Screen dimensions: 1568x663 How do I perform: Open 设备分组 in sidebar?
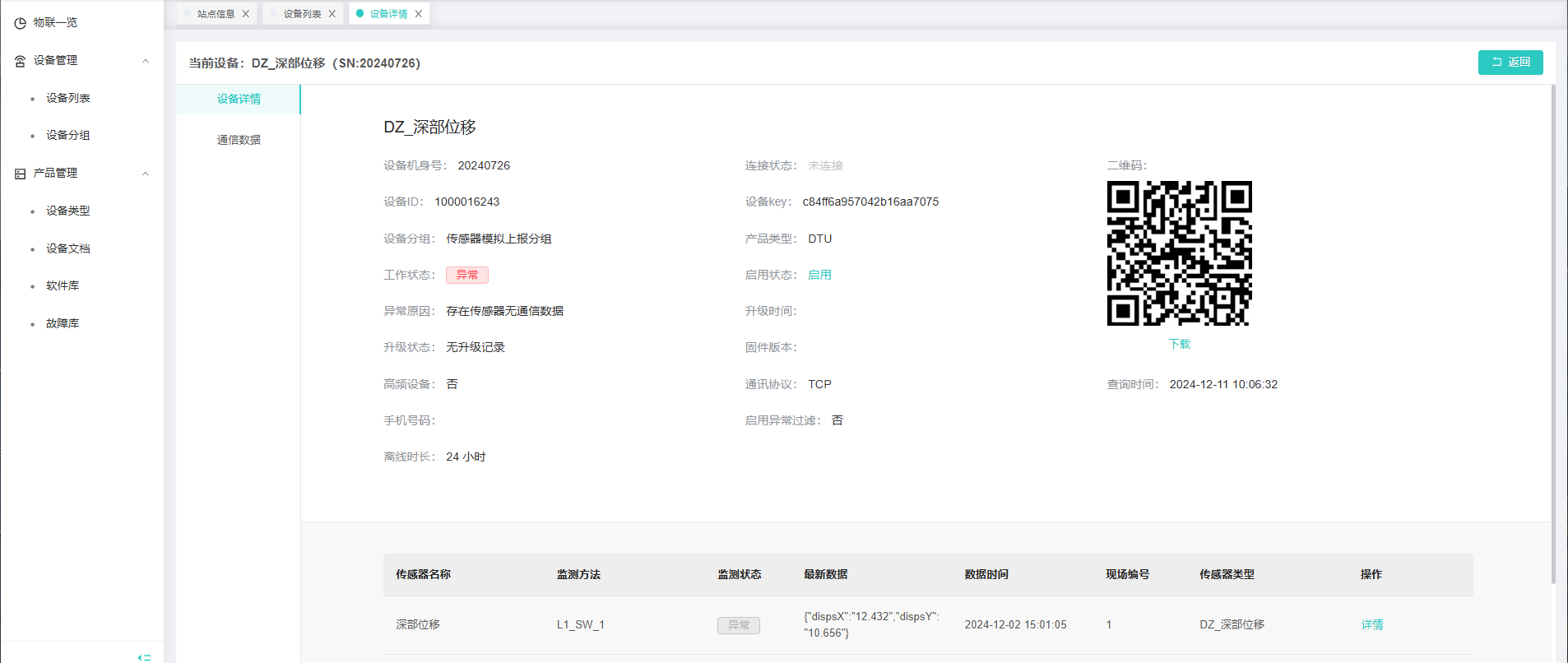[68, 135]
